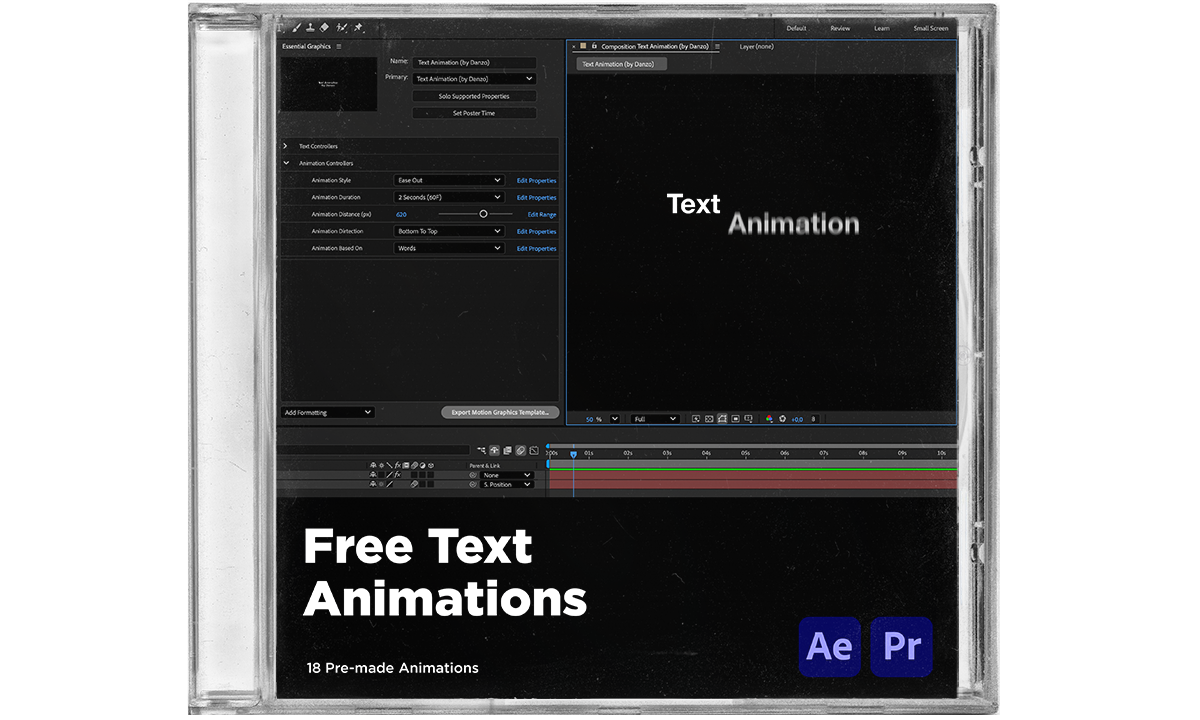Image resolution: width=1200 pixels, height=720 pixels.
Task: Toggle Solo Supported Properties
Action: pos(474,95)
